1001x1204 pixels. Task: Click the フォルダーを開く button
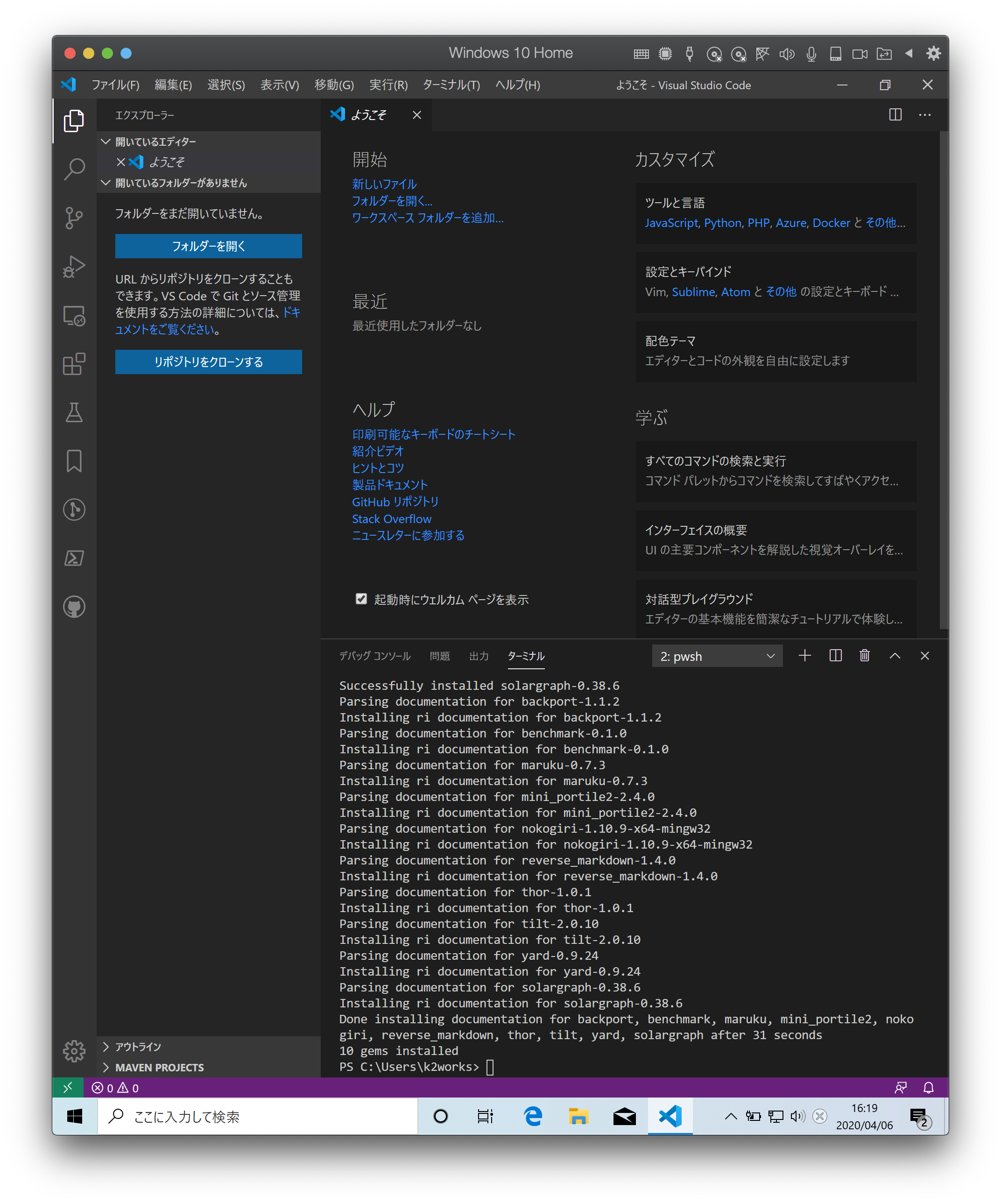208,246
